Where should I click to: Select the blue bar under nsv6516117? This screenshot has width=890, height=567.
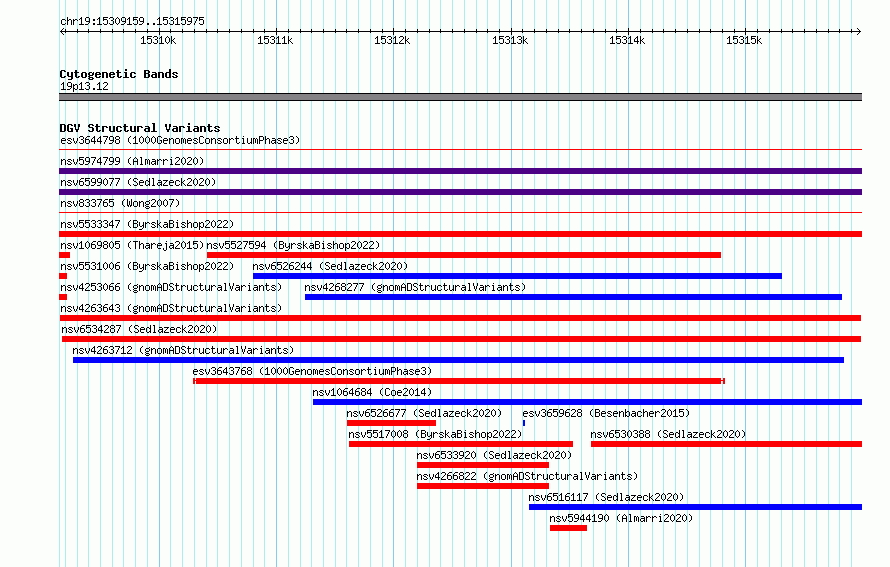tap(695, 507)
